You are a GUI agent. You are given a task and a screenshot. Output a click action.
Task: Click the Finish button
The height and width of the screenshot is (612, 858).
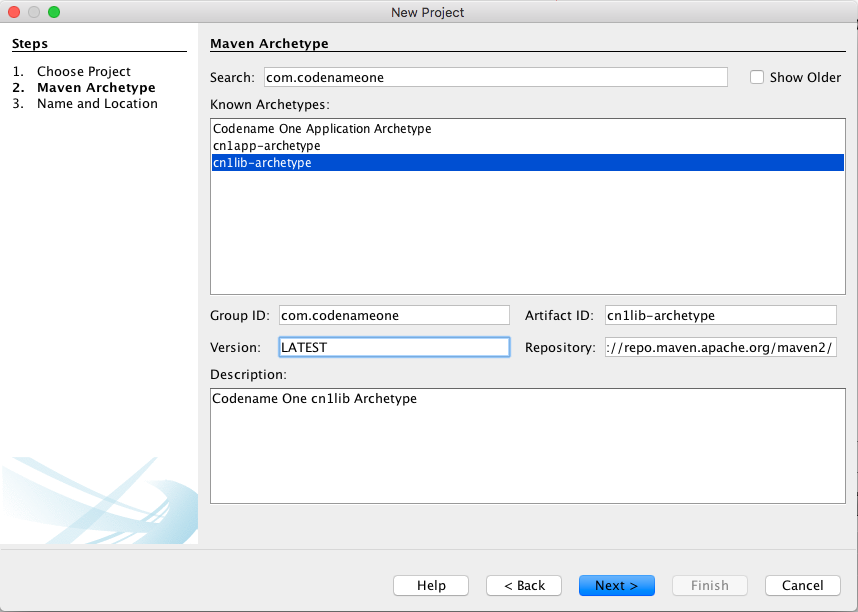(709, 585)
